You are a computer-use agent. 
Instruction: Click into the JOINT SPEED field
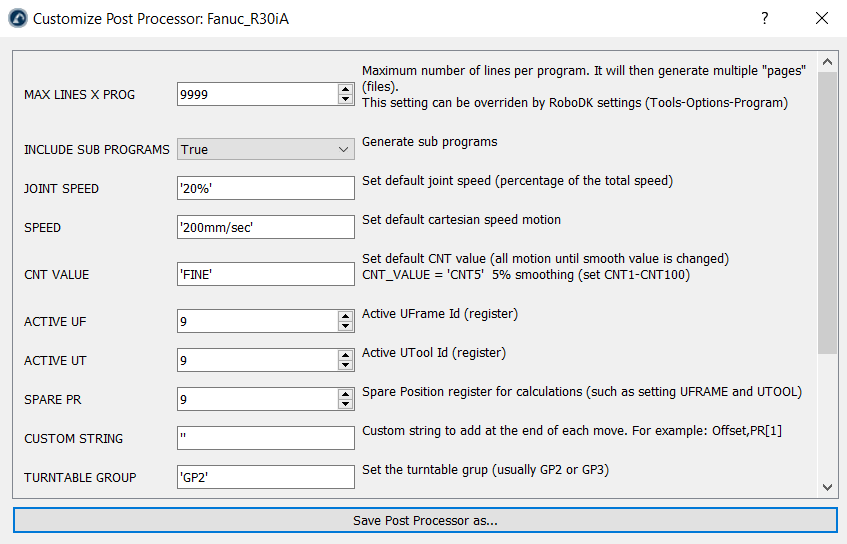(x=265, y=188)
